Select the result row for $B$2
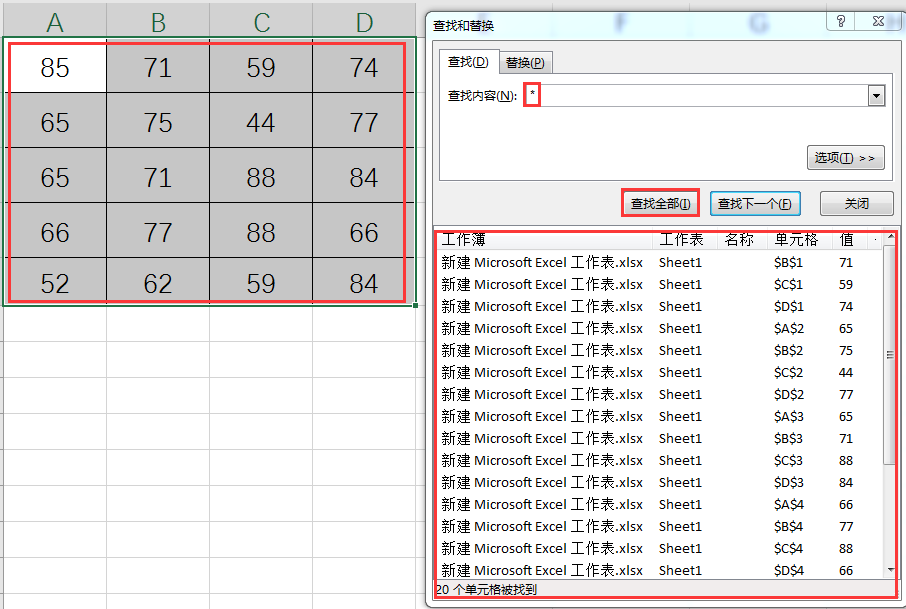 click(x=659, y=350)
